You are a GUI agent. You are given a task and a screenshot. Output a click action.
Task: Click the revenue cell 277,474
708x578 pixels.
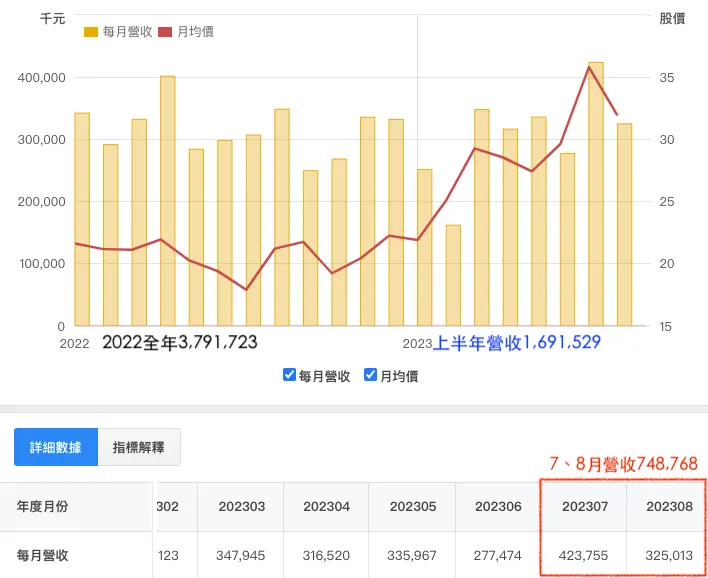(x=498, y=555)
